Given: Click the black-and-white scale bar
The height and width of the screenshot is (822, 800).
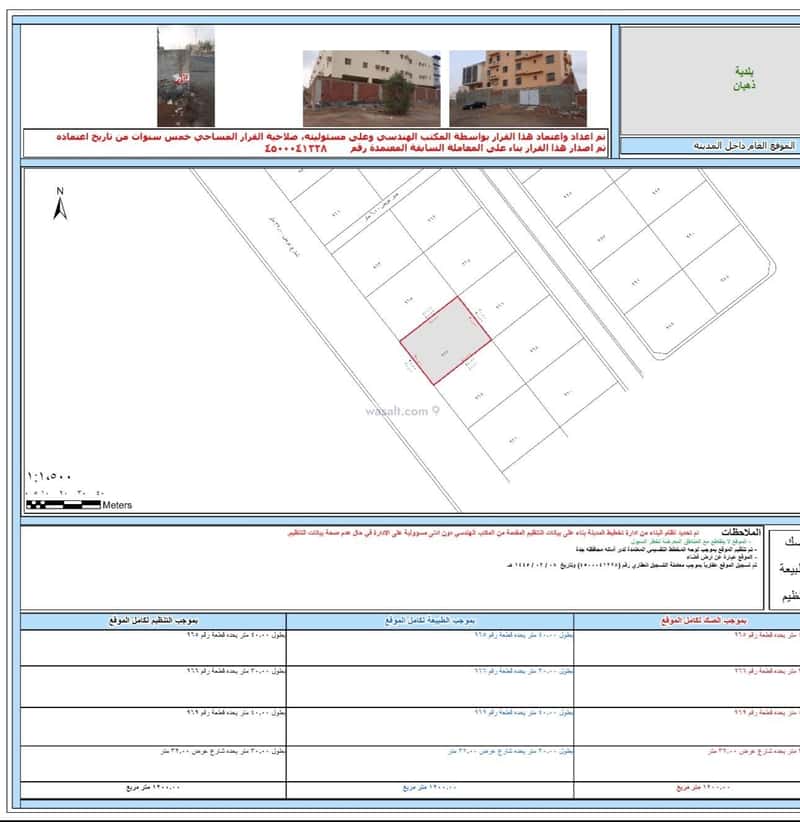Looking at the screenshot, I should [x=63, y=505].
